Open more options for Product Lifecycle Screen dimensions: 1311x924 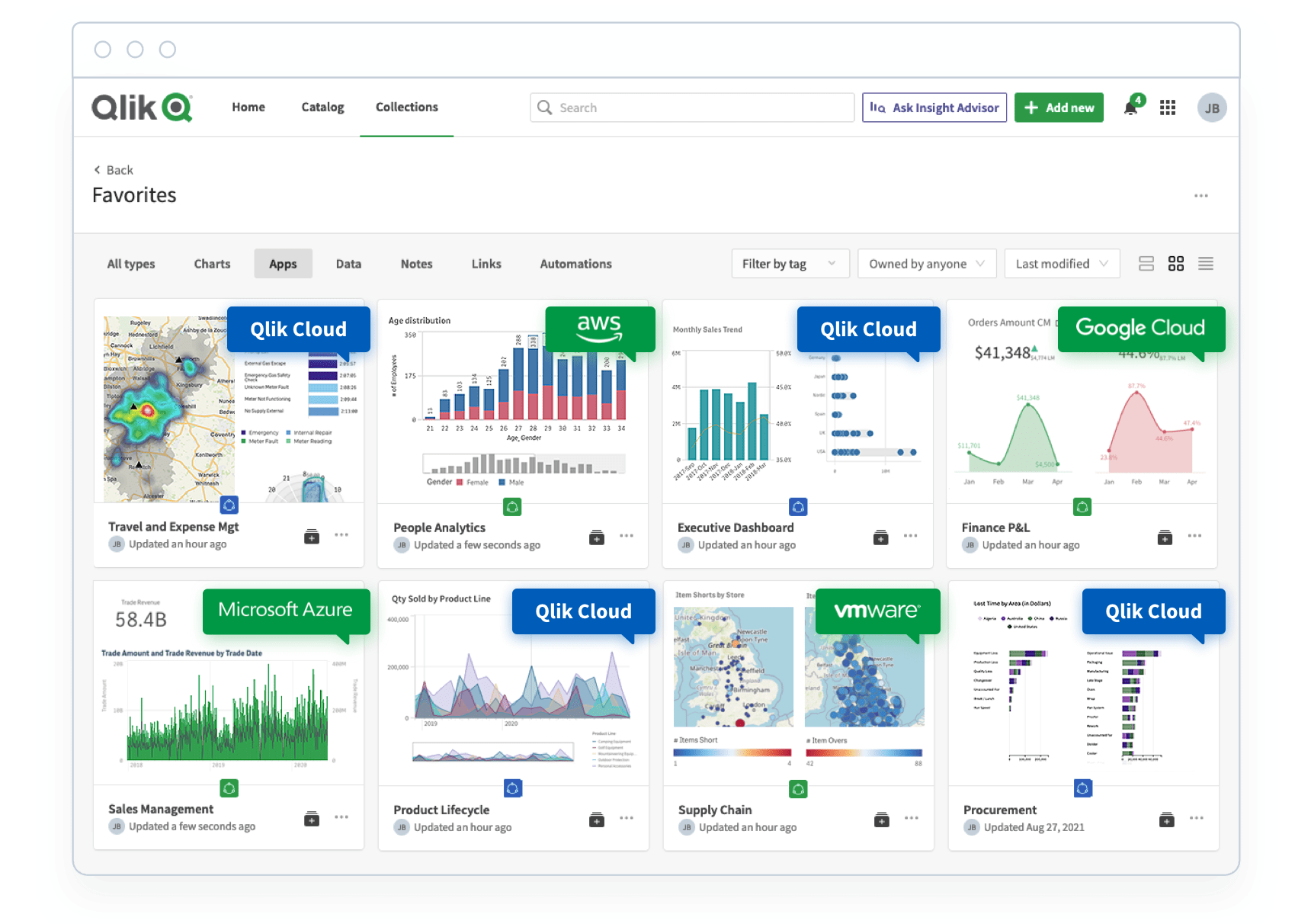pyautogui.click(x=627, y=818)
